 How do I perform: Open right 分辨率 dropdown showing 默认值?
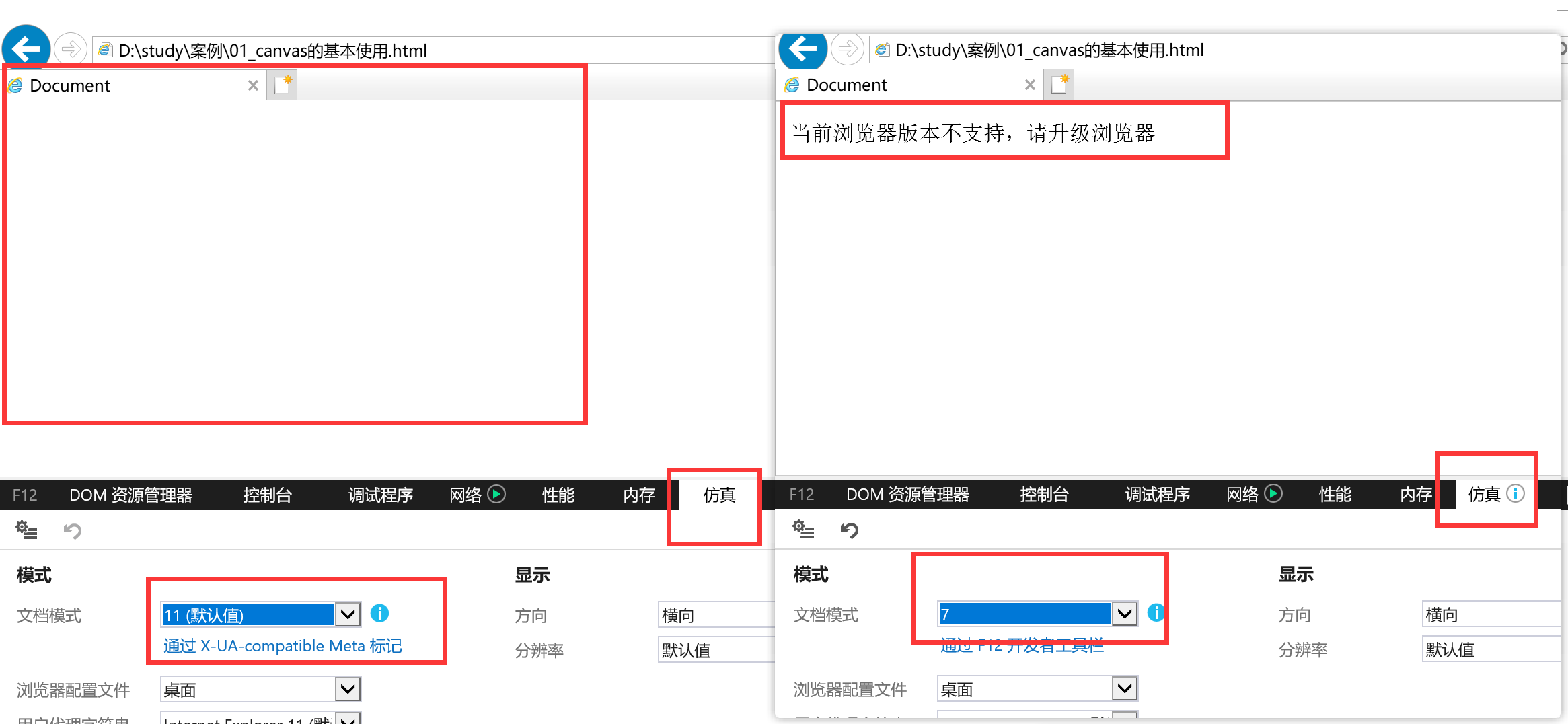pos(1491,649)
